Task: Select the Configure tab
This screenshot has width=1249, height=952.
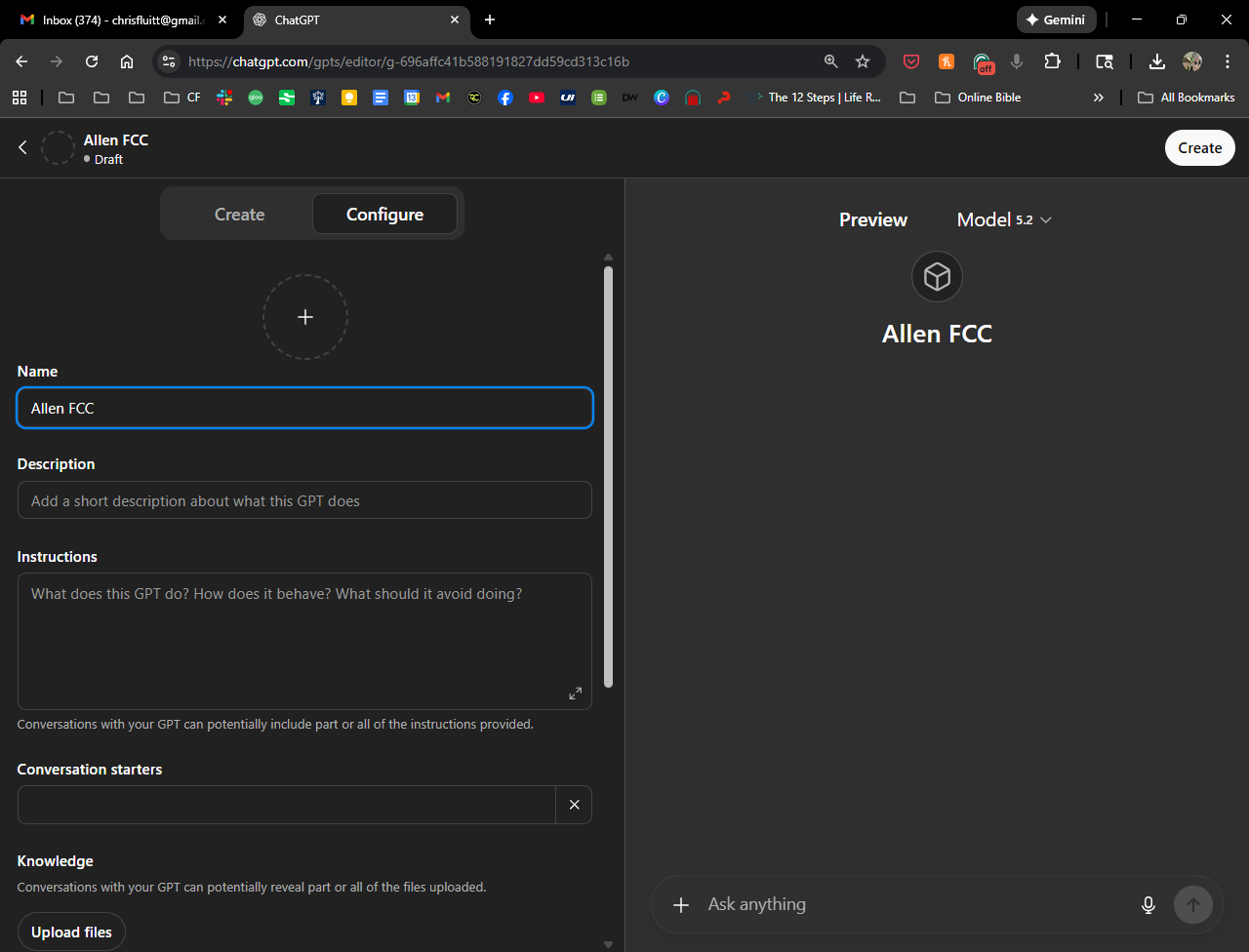Action: [x=384, y=215]
